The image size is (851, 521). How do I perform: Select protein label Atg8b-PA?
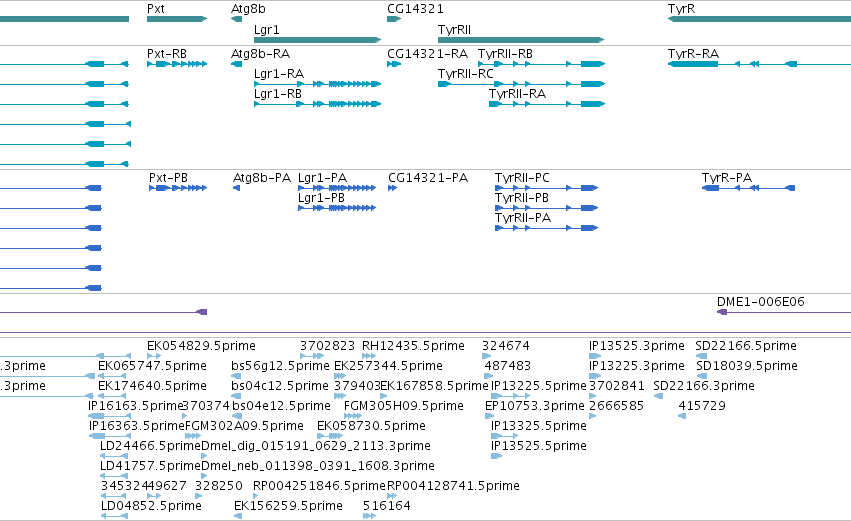pos(262,178)
